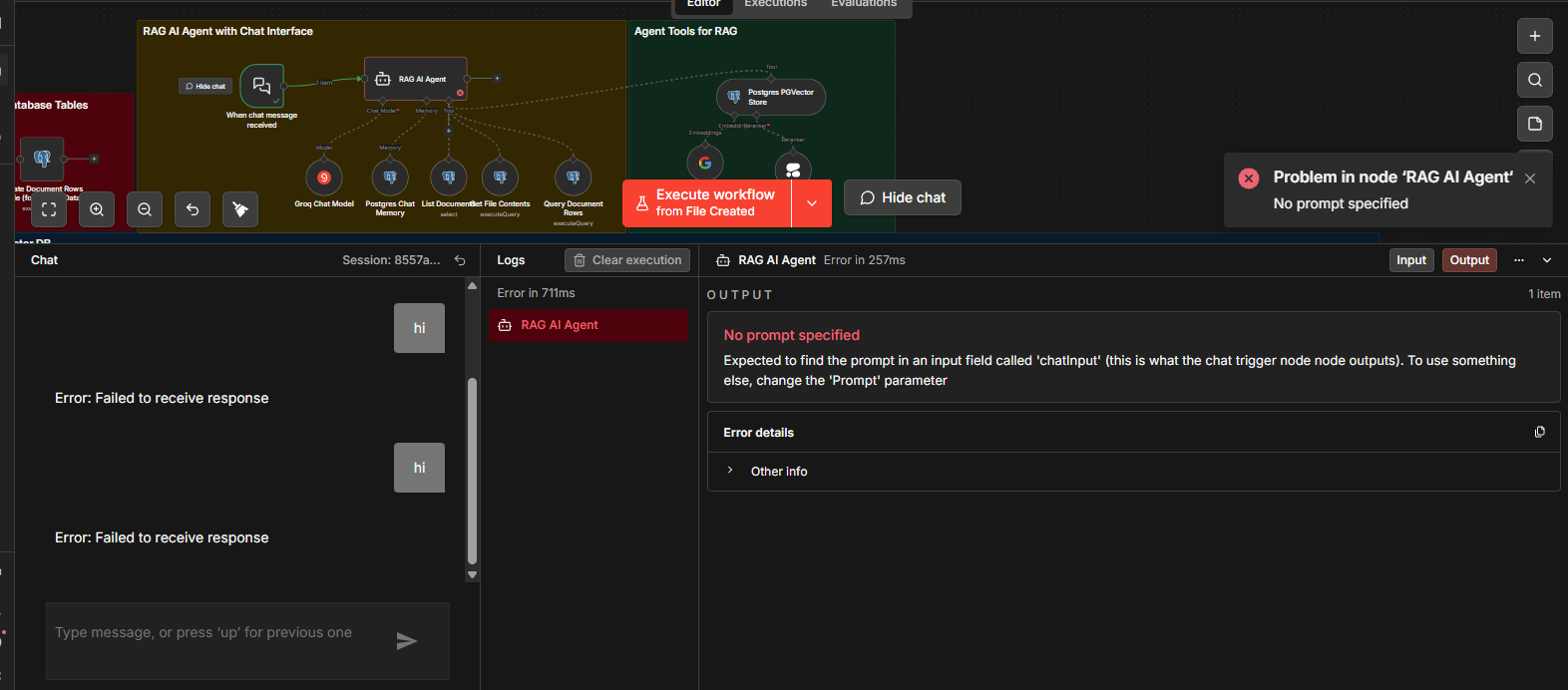The image size is (1568, 690).
Task: Click the chat scrollbar up arrow
Action: (472, 285)
